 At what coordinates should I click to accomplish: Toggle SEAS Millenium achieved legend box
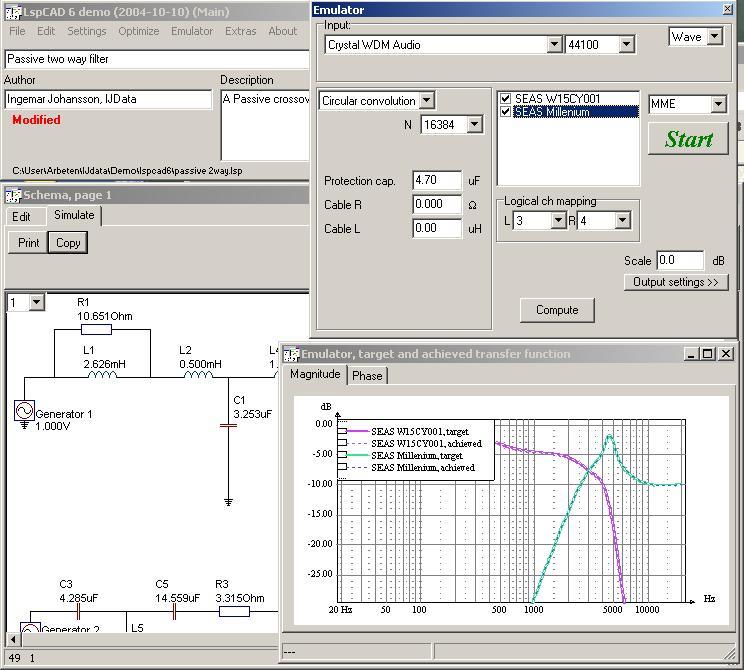(342, 467)
